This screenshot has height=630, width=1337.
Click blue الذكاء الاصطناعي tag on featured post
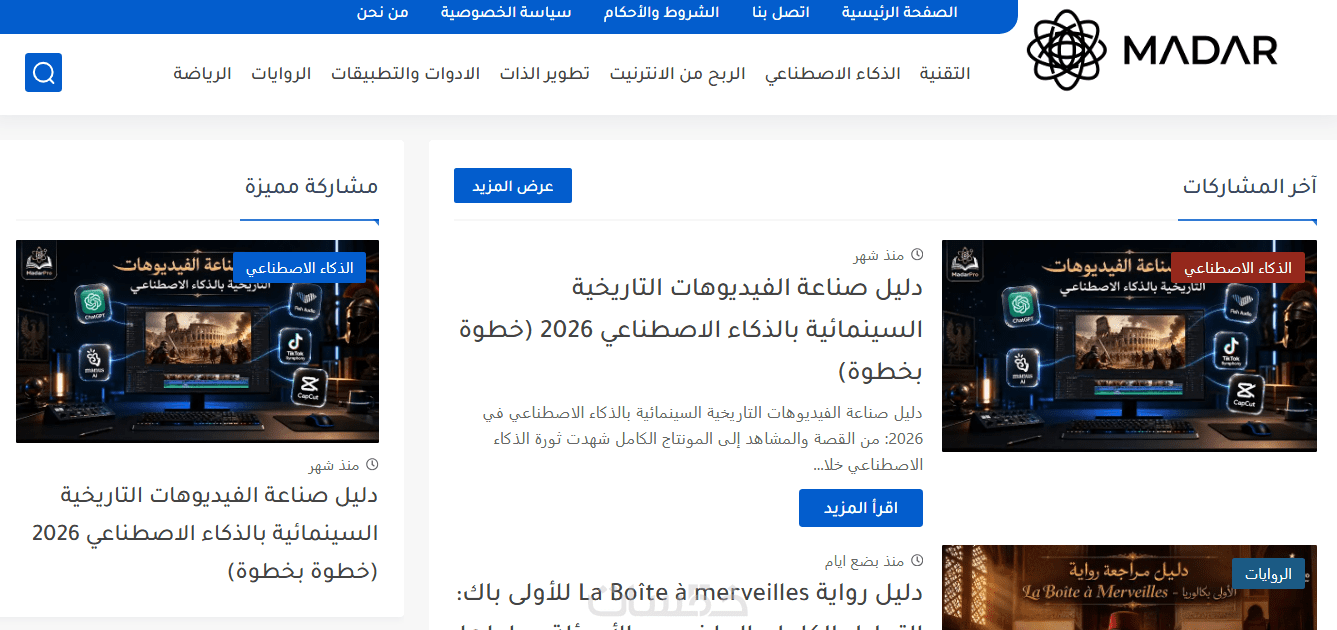(300, 268)
